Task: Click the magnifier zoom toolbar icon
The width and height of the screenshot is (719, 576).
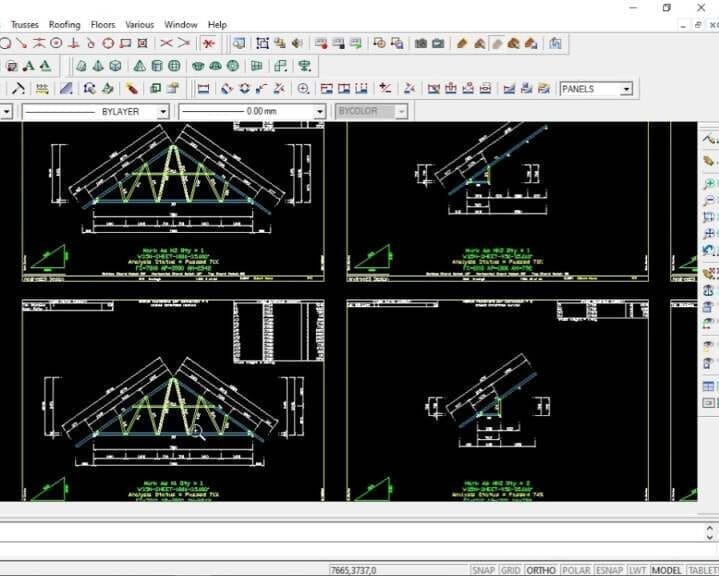Action: 302,89
